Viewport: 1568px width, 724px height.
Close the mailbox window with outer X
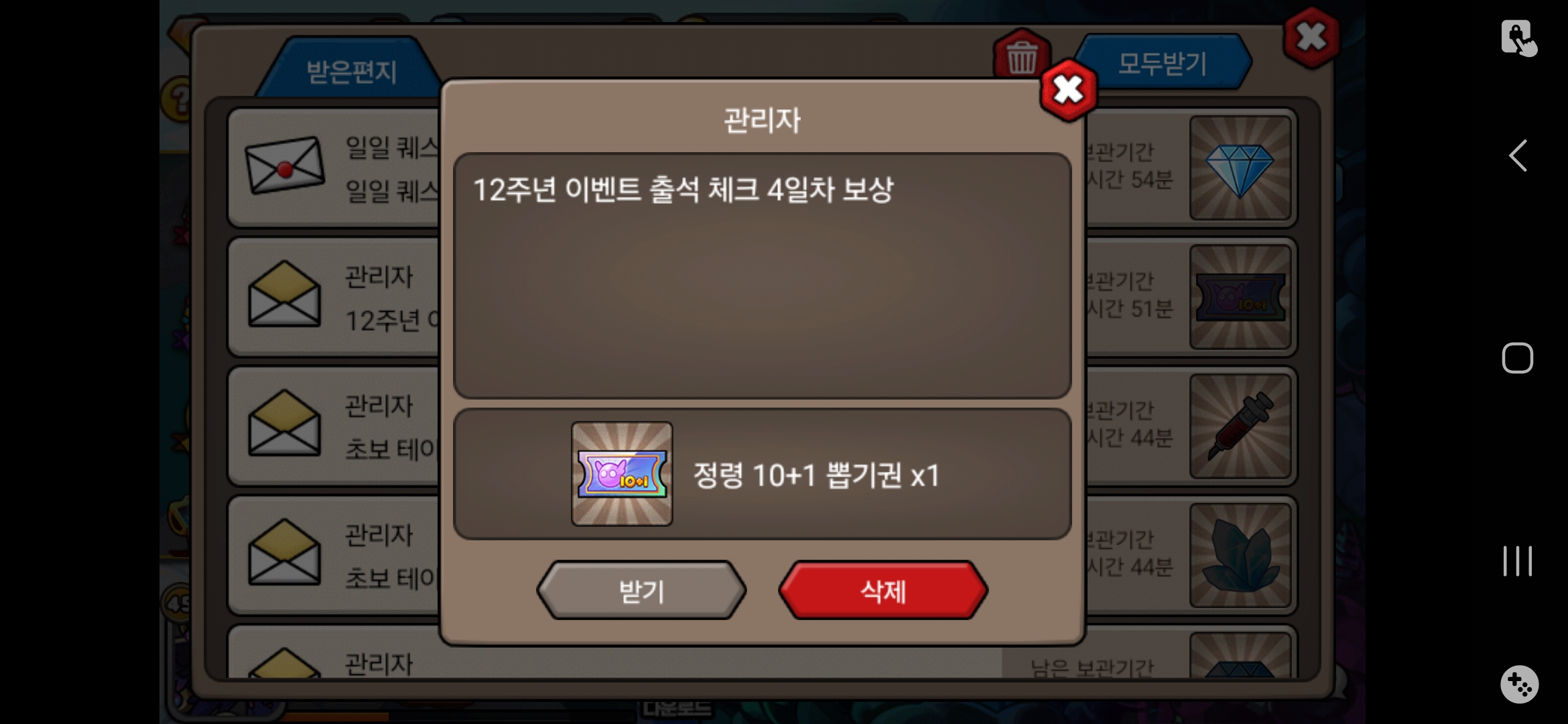[1311, 38]
